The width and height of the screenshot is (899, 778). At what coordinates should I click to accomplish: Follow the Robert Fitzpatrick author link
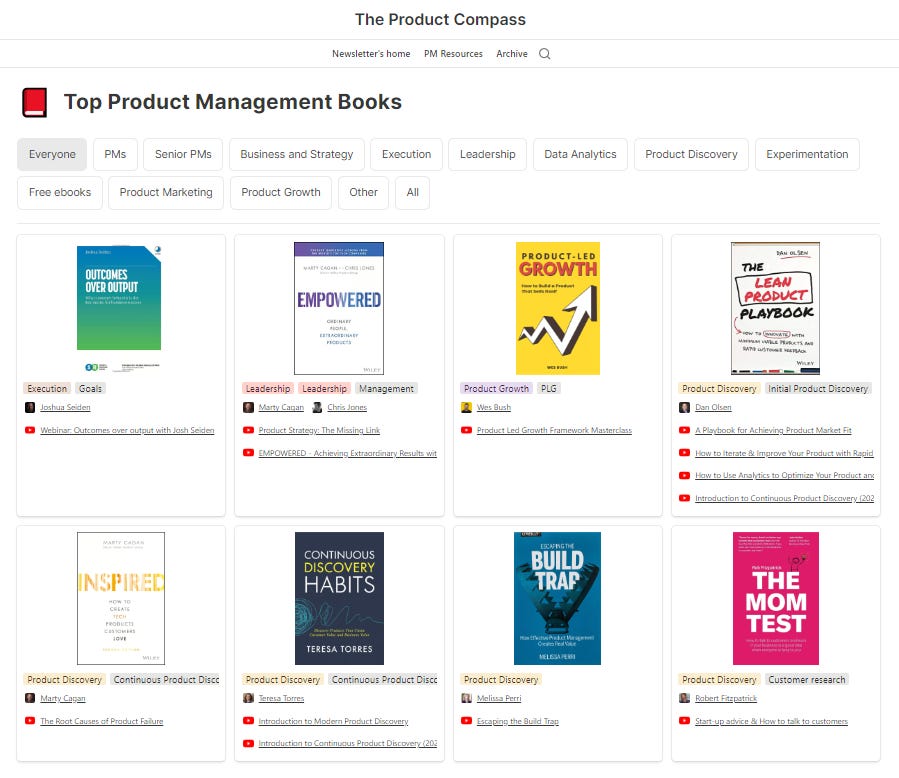tap(724, 698)
